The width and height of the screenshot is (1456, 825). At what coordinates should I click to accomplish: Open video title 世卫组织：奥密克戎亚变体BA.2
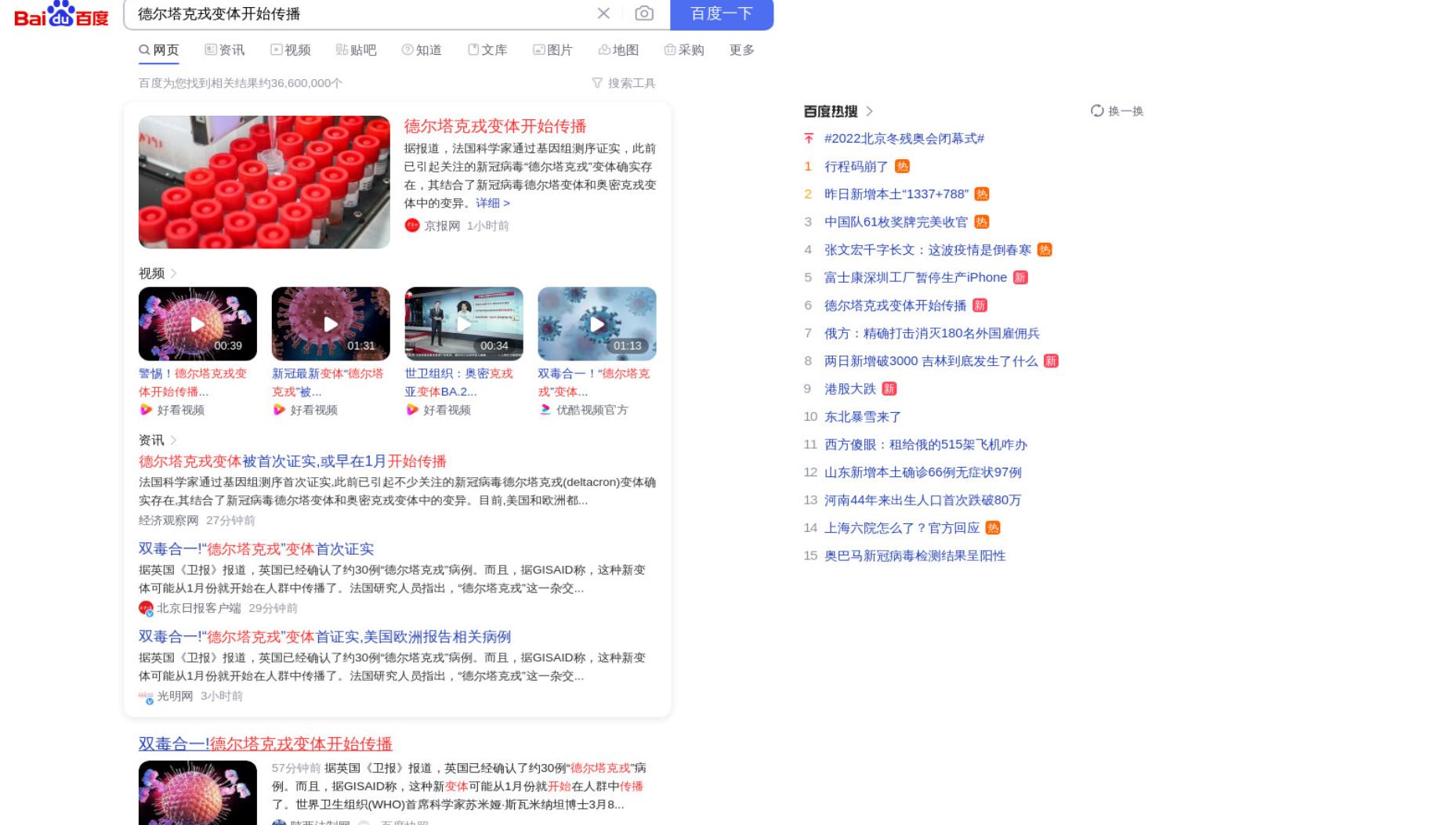point(459,382)
